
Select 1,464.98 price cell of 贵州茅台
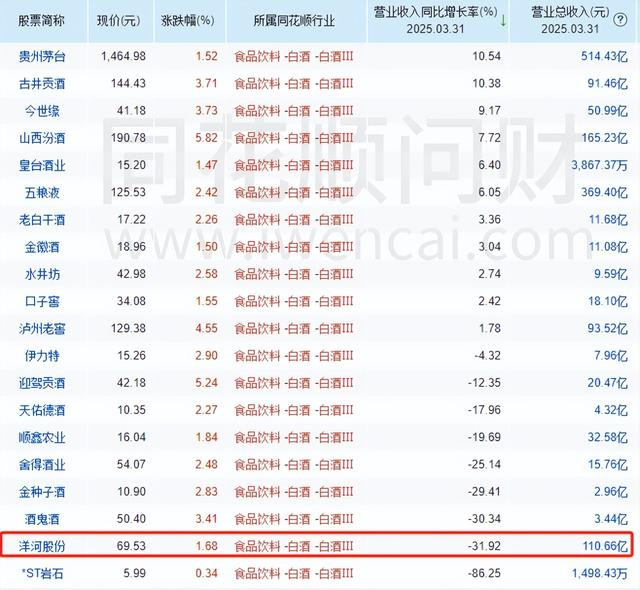coord(123,56)
